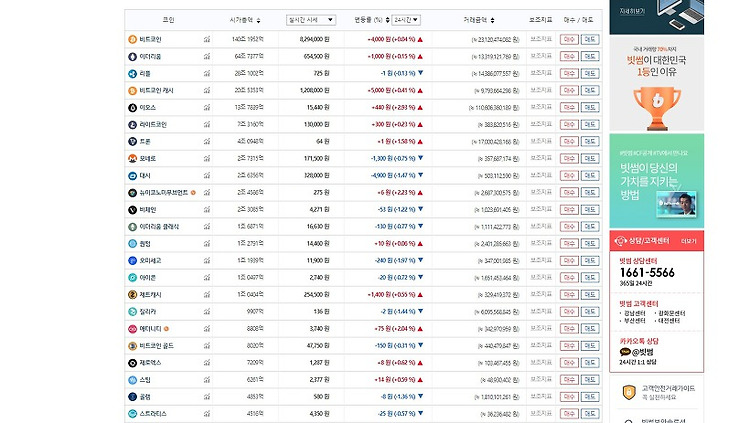This screenshot has height=423, width=750.
Task: Click the 고객안전거래가이드 link
Action: pyautogui.click(x=668, y=389)
